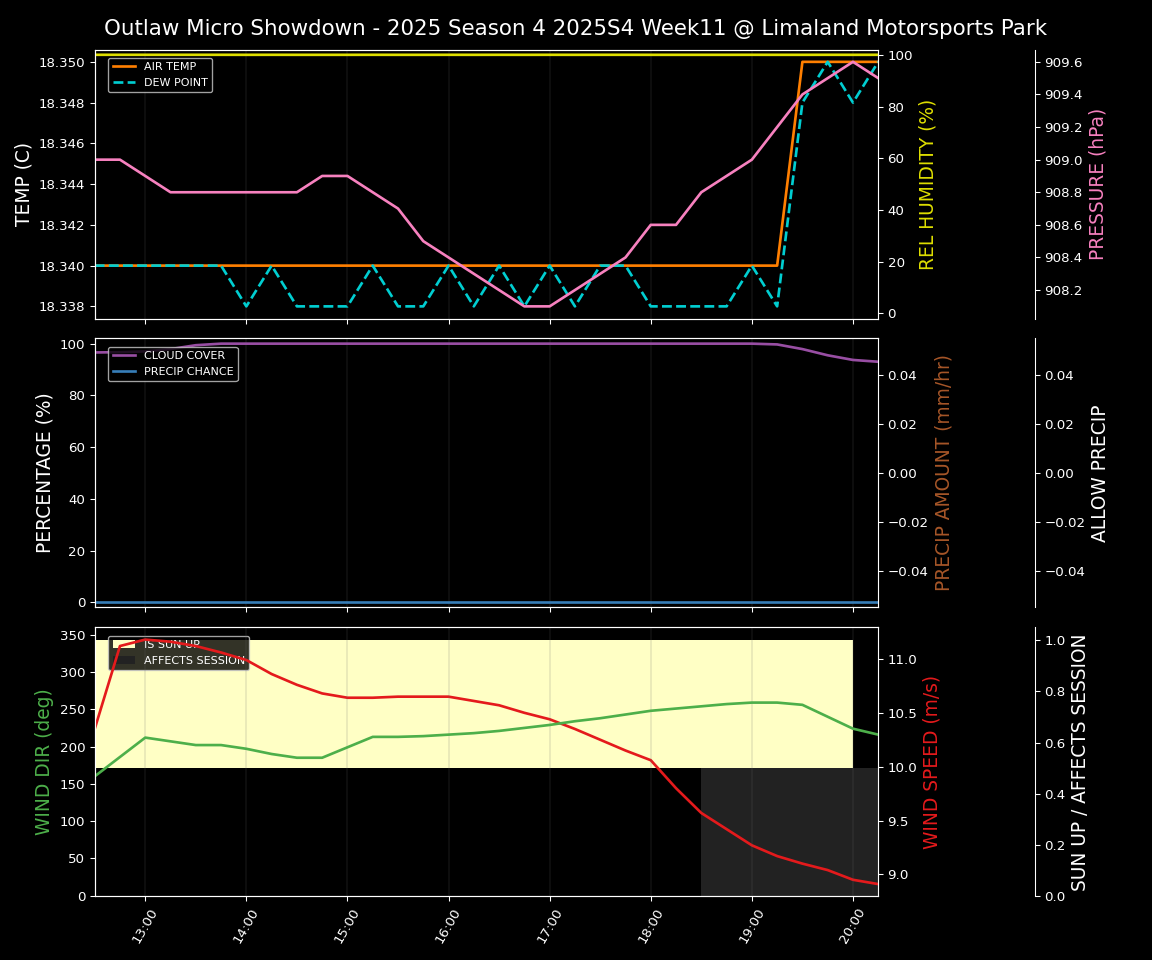
Task: Click the green WIND DIR (deg) axis label
Action: pyautogui.click(x=44, y=761)
